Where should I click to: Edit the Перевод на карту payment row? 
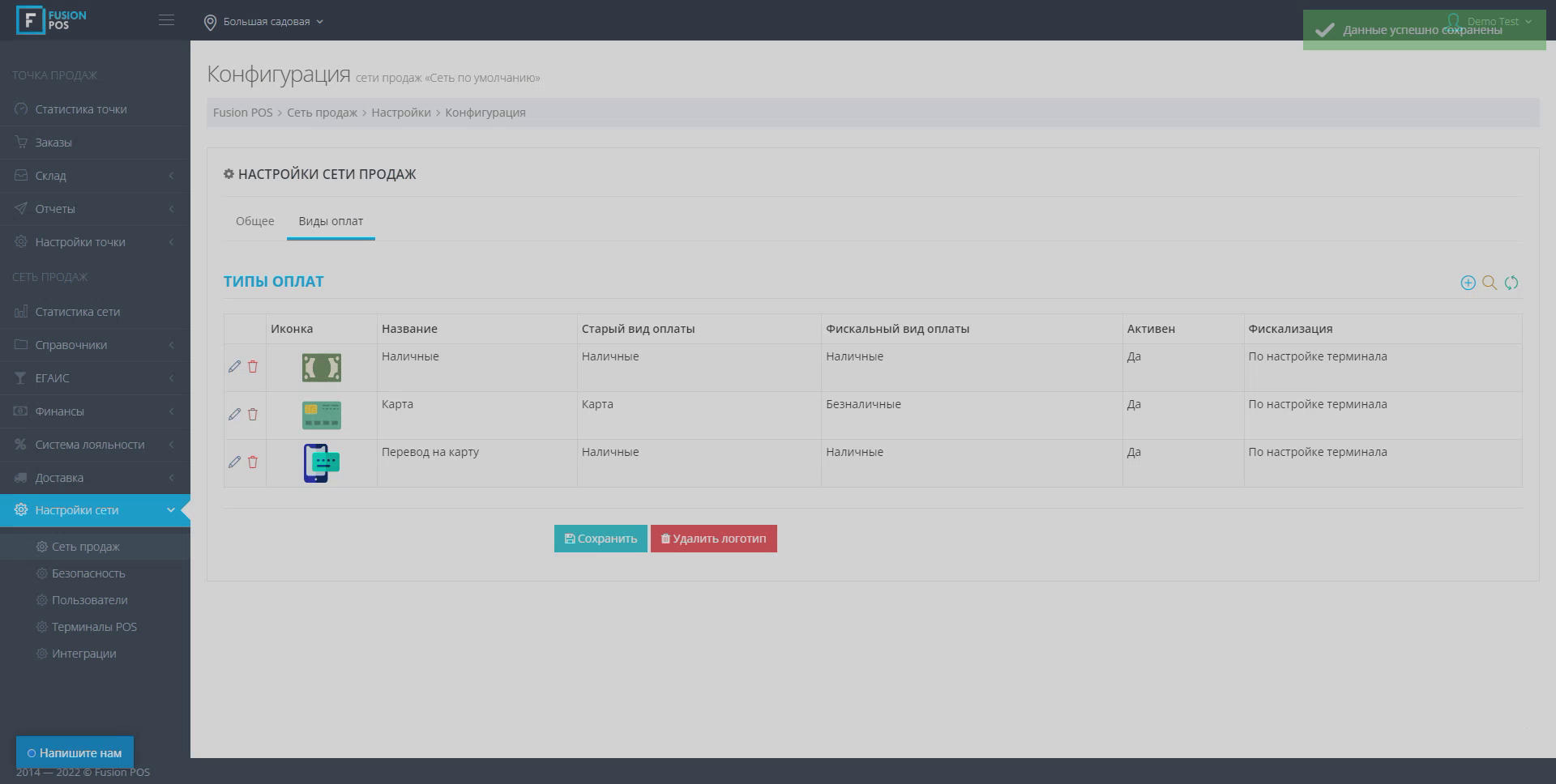pos(234,462)
